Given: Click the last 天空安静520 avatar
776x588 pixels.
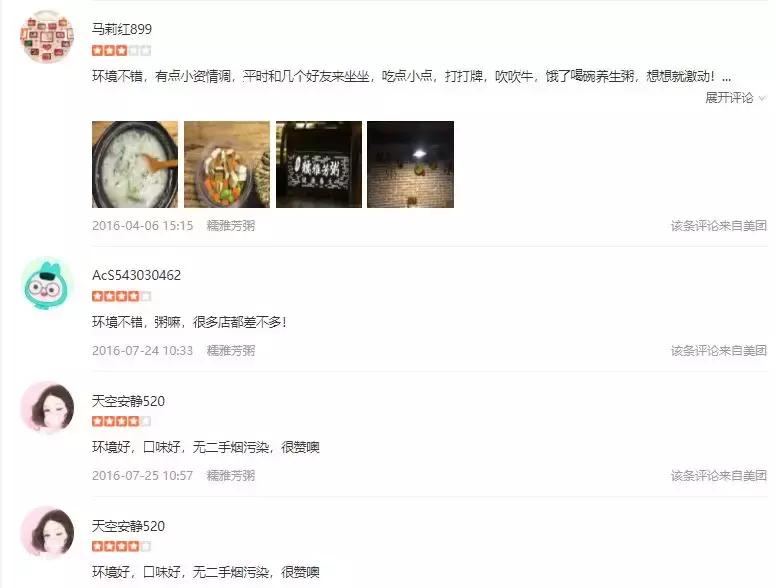Looking at the screenshot, I should pyautogui.click(x=47, y=533).
